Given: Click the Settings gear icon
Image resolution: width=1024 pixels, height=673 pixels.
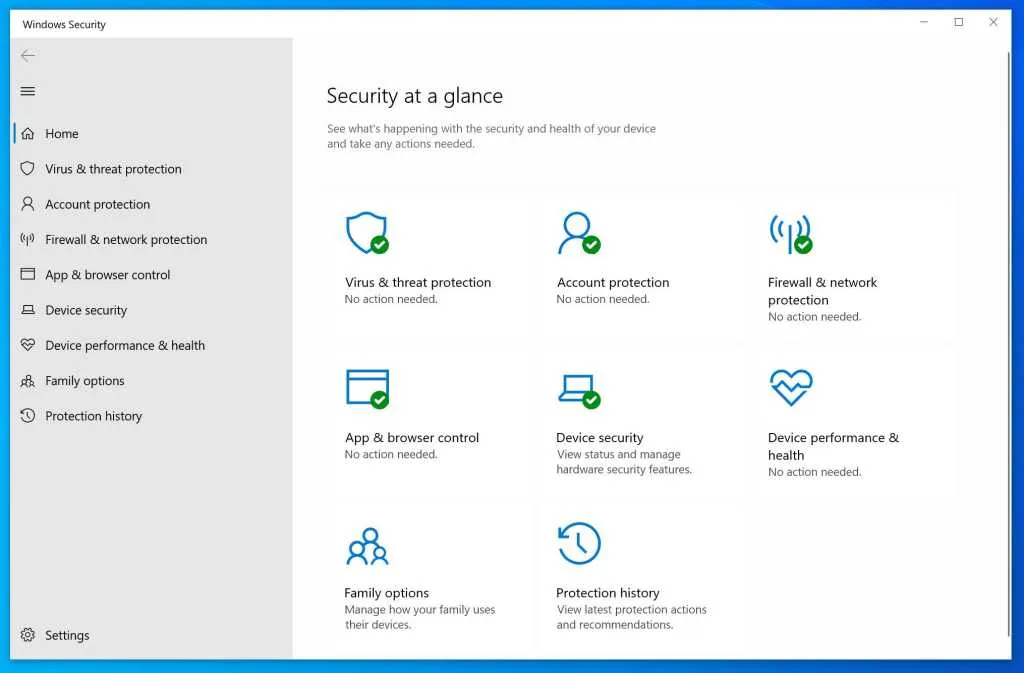Looking at the screenshot, I should [x=27, y=635].
